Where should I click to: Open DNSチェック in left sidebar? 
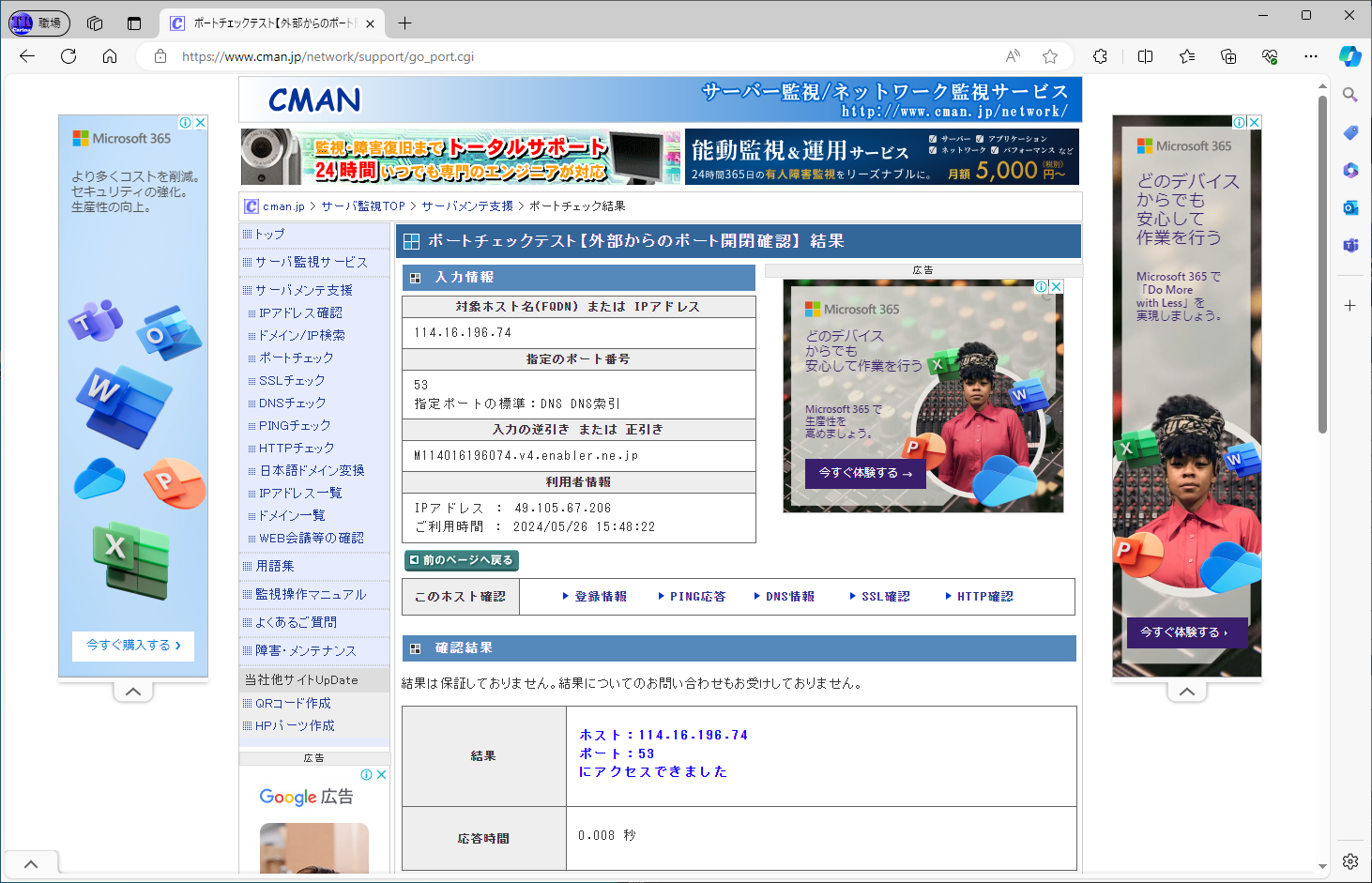(292, 403)
